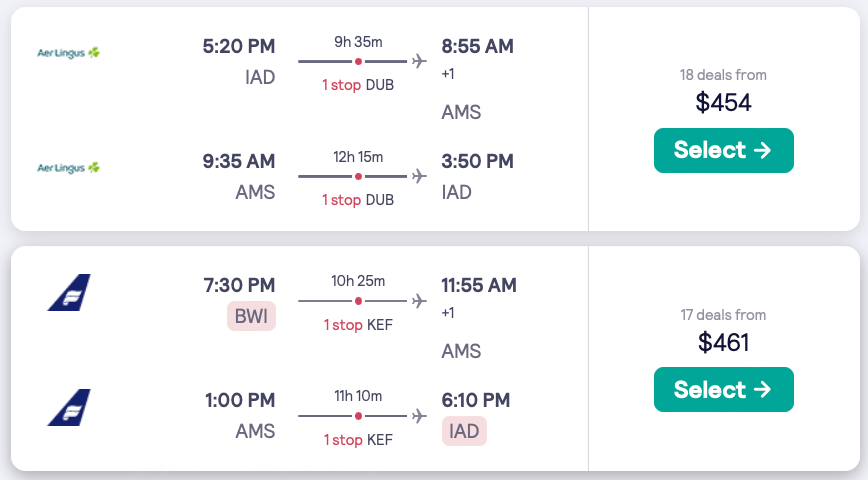The width and height of the screenshot is (868, 480).
Task: Click the airplane icon on the 11h 10m leg
Action: click(x=419, y=416)
